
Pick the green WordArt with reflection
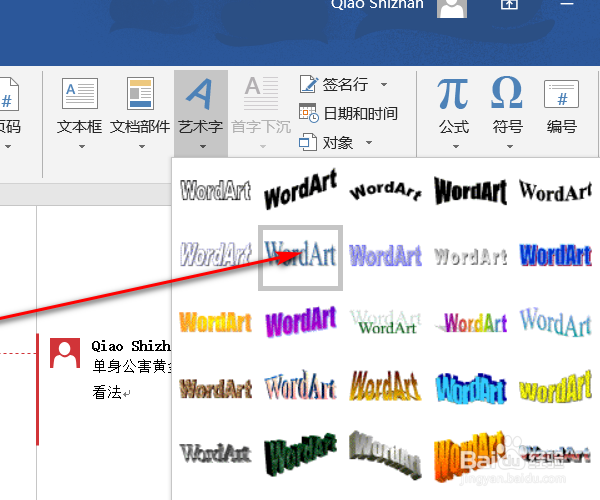point(386,322)
